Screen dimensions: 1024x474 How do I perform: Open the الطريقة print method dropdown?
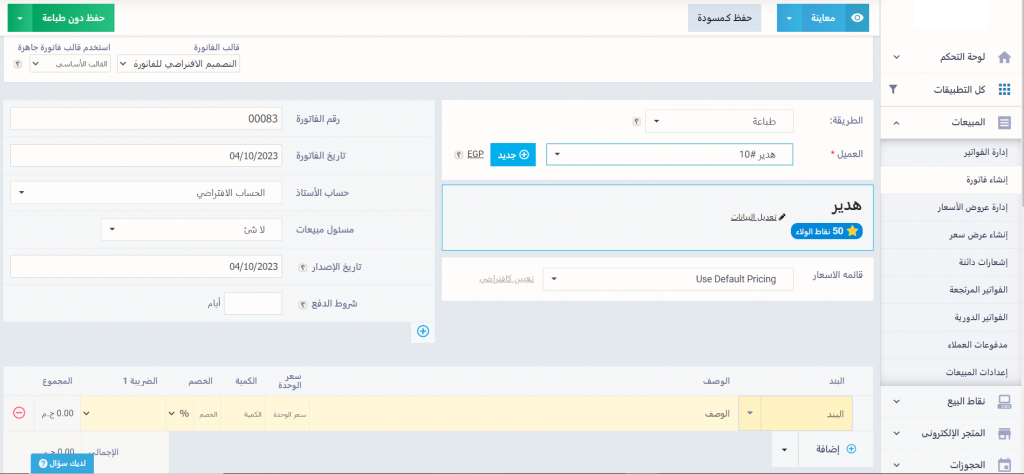coord(718,121)
